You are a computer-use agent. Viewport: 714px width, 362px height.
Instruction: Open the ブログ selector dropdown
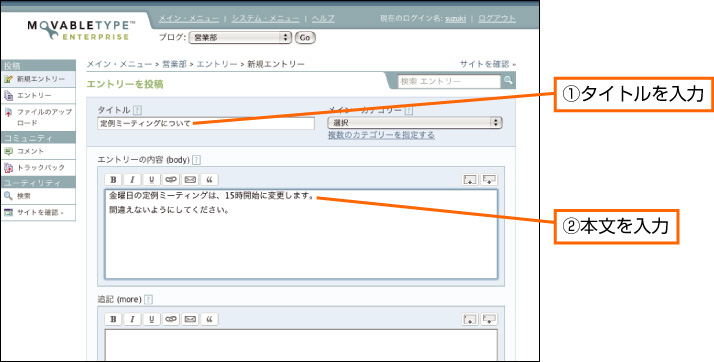click(x=240, y=37)
